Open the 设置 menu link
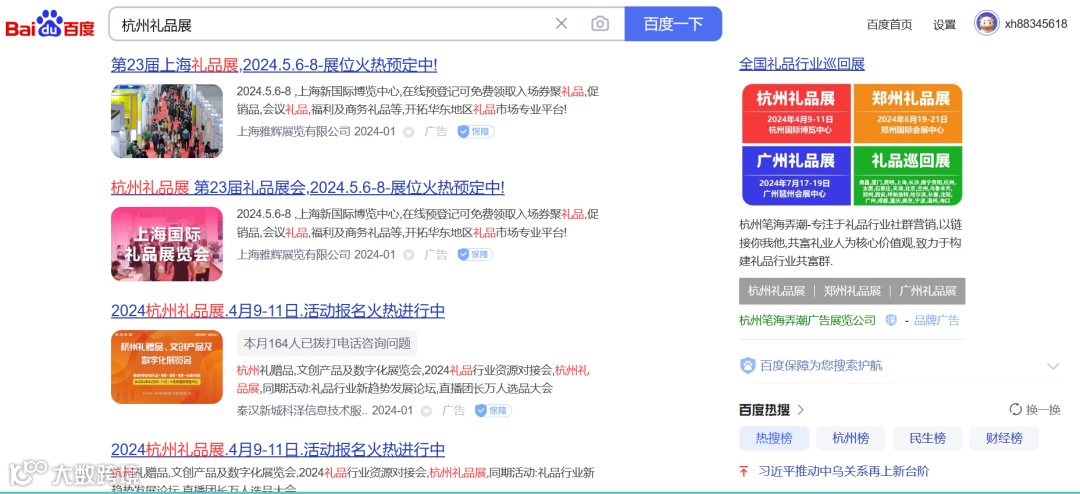 click(944, 25)
